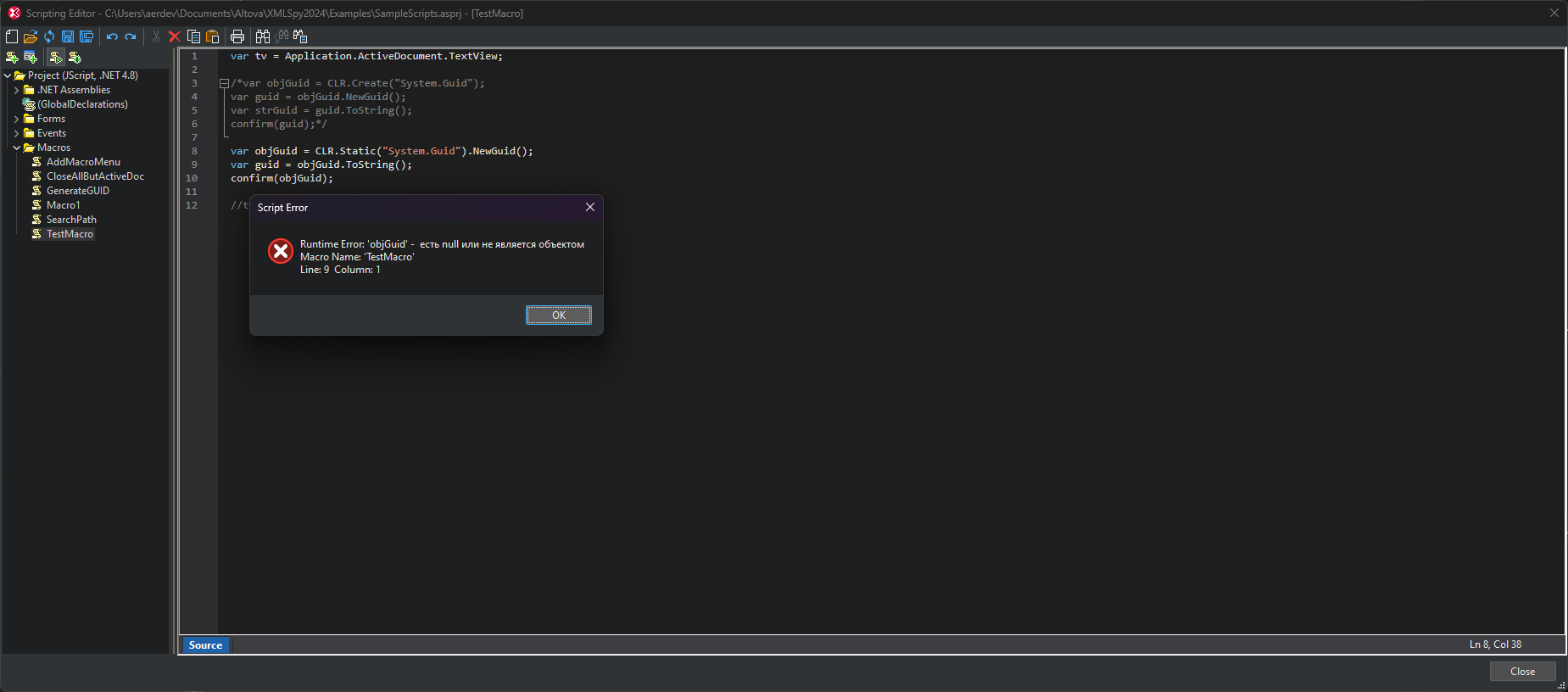Click the Paste clipboard icon
This screenshot has width=1568, height=692.
pyautogui.click(x=212, y=36)
